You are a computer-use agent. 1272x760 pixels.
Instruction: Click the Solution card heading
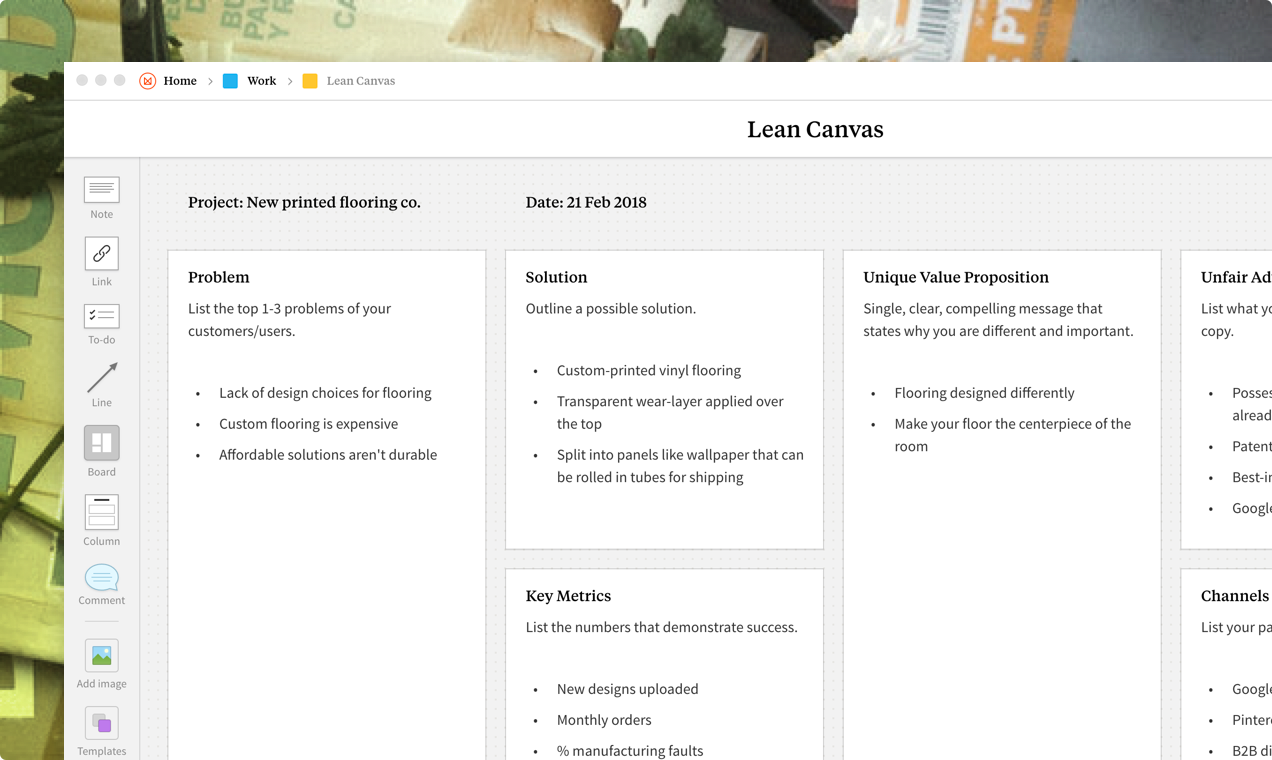(557, 277)
